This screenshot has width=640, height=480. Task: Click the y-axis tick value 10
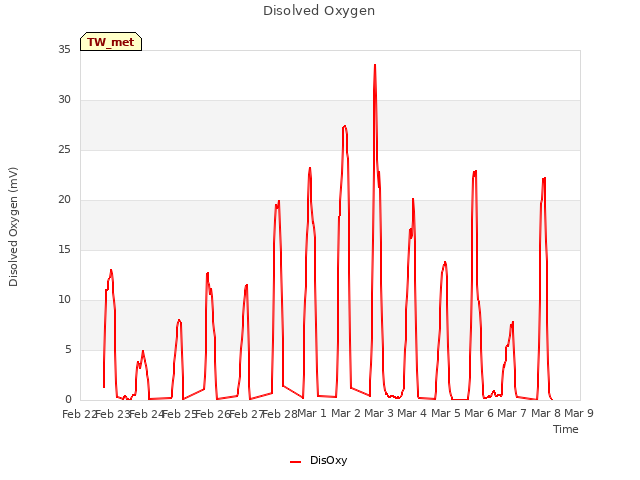click(x=64, y=300)
